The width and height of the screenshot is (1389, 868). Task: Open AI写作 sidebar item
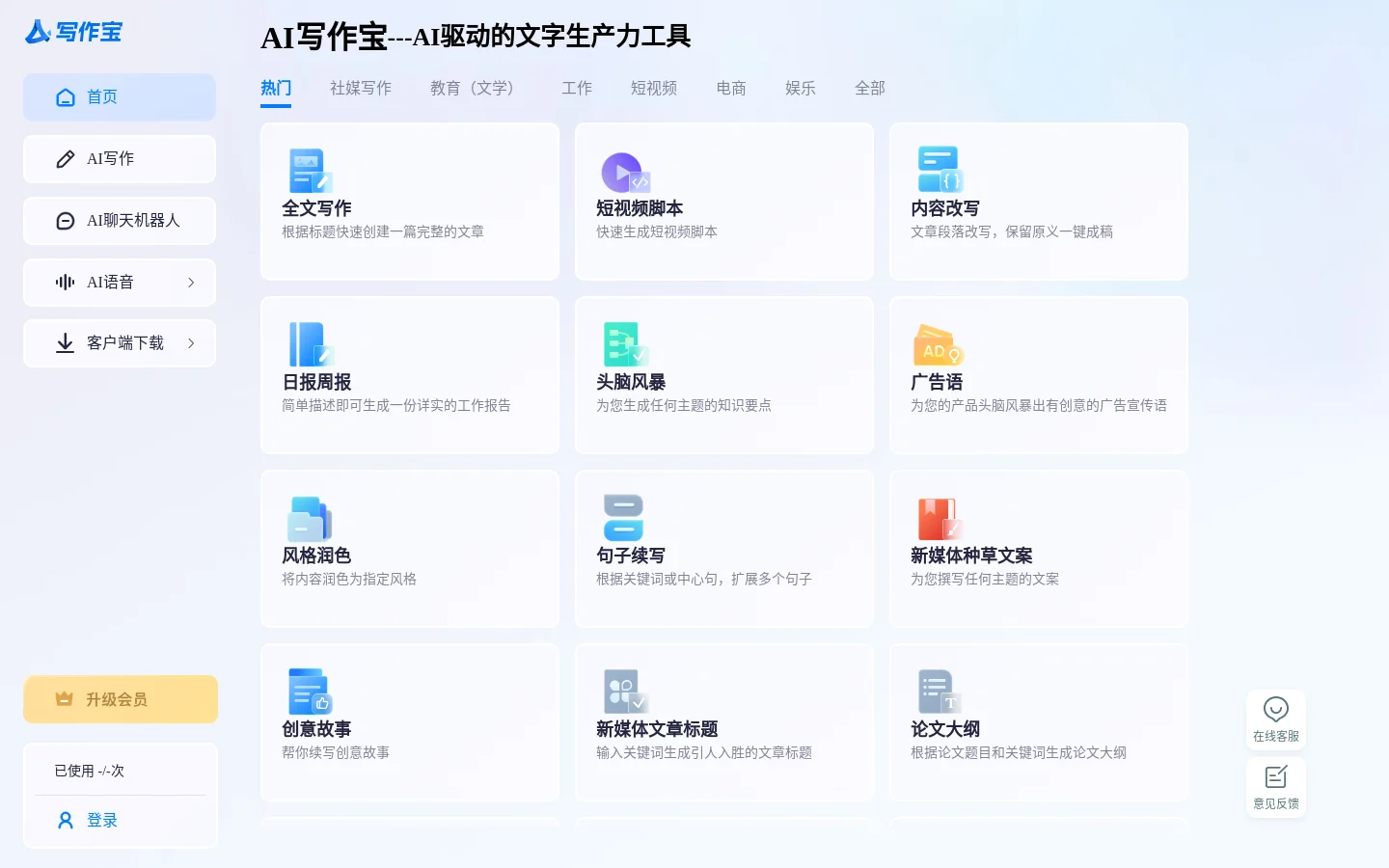(120, 159)
